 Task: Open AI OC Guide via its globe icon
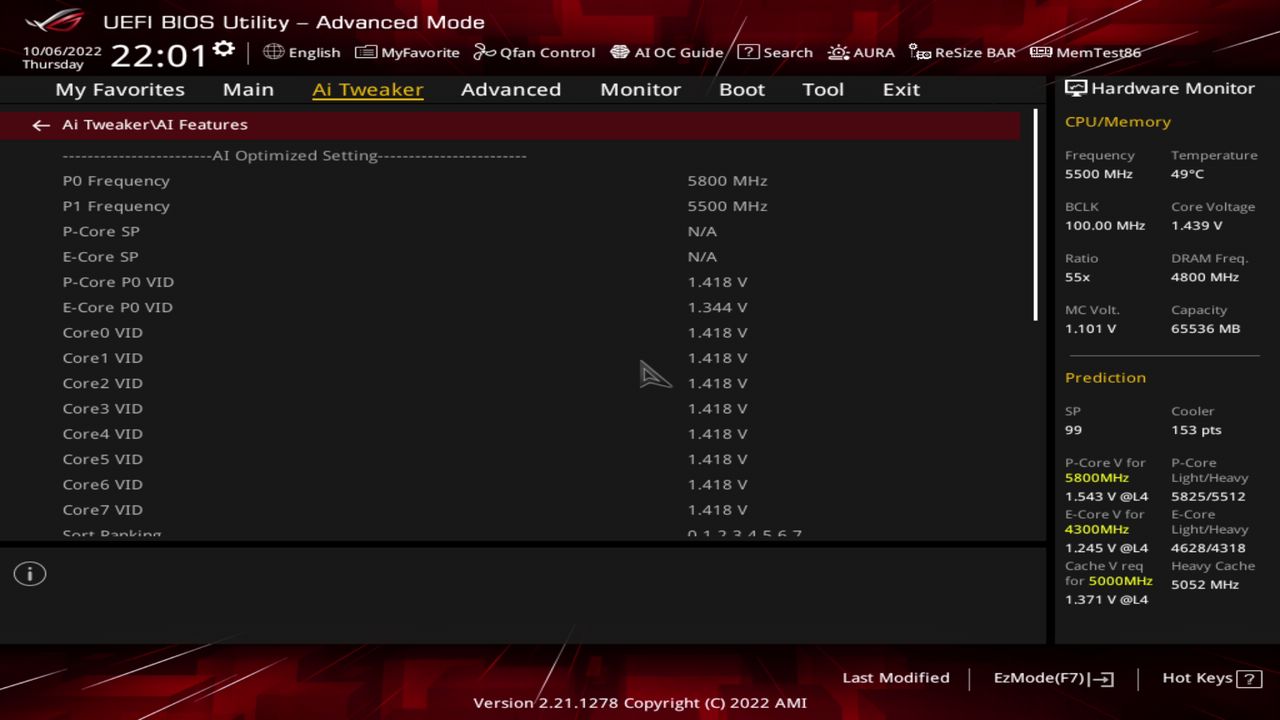point(620,52)
